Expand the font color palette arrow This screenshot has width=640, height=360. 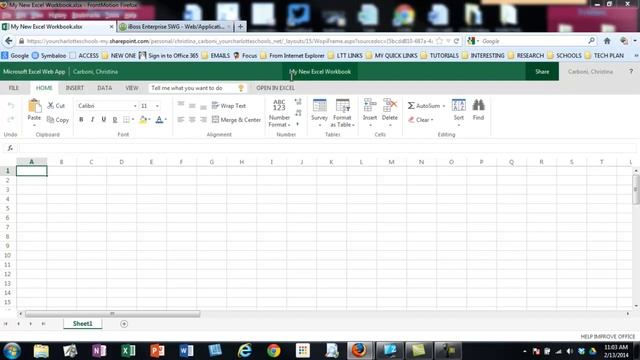(x=166, y=120)
